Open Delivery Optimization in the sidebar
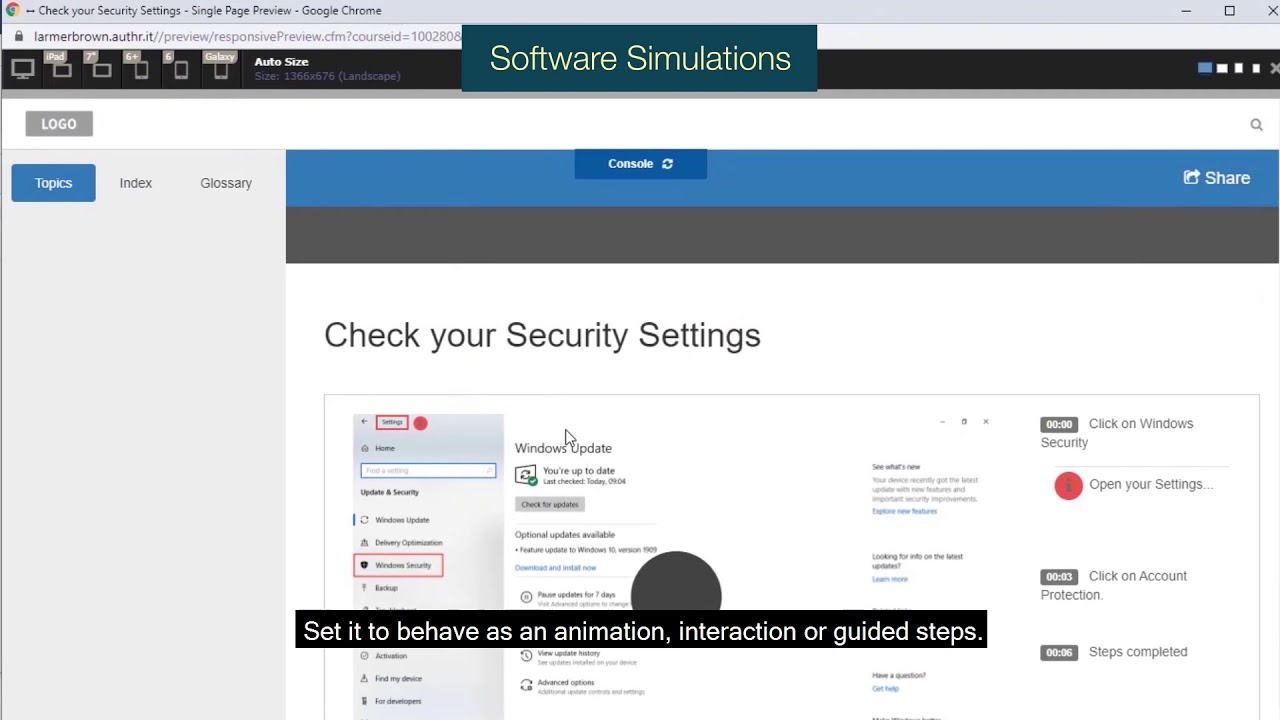Screen dimensions: 1280x720 coord(408,543)
